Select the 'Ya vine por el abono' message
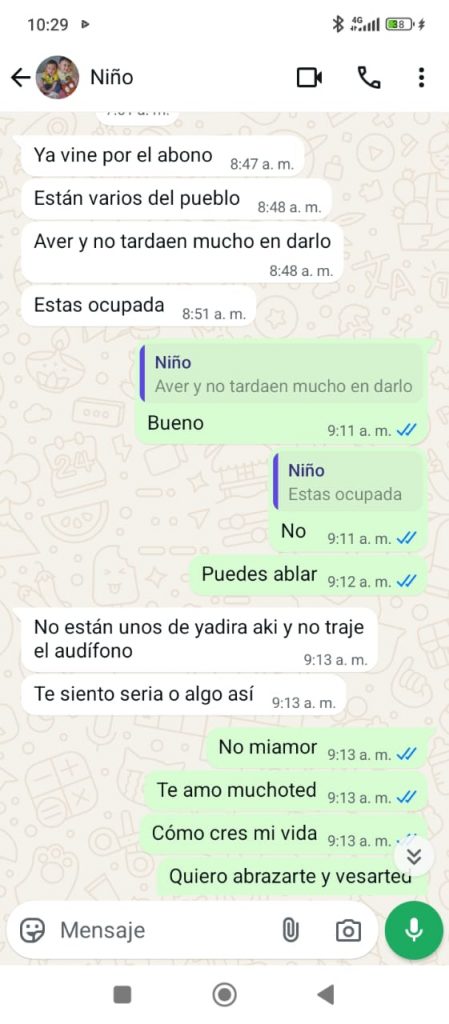Image resolution: width=449 pixels, height=1024 pixels. pos(163,156)
